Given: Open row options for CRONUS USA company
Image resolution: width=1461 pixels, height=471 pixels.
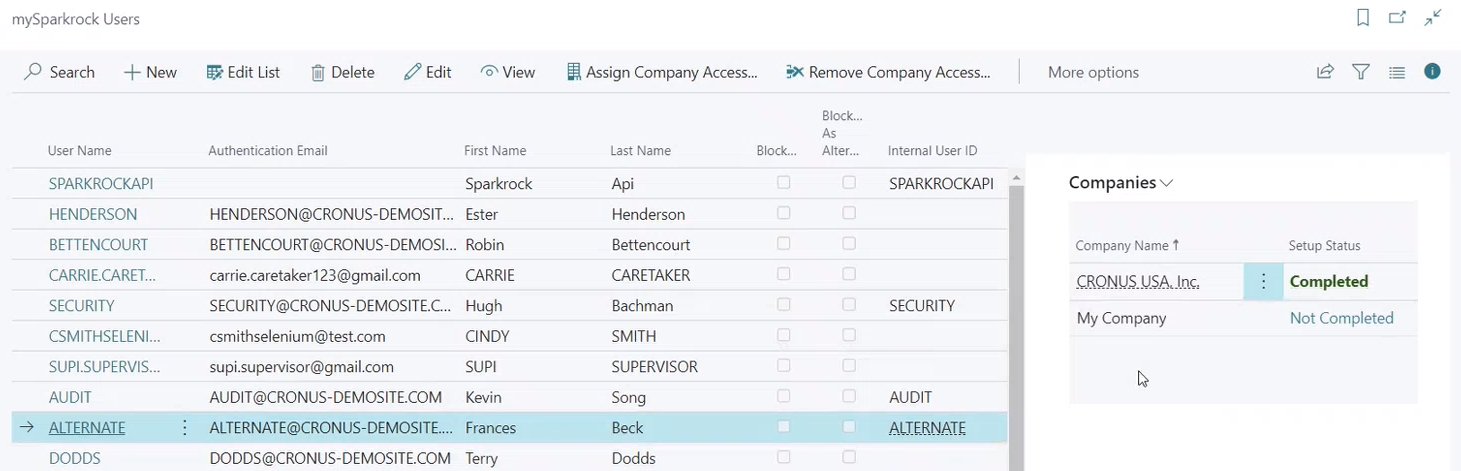Looking at the screenshot, I should (x=1263, y=282).
